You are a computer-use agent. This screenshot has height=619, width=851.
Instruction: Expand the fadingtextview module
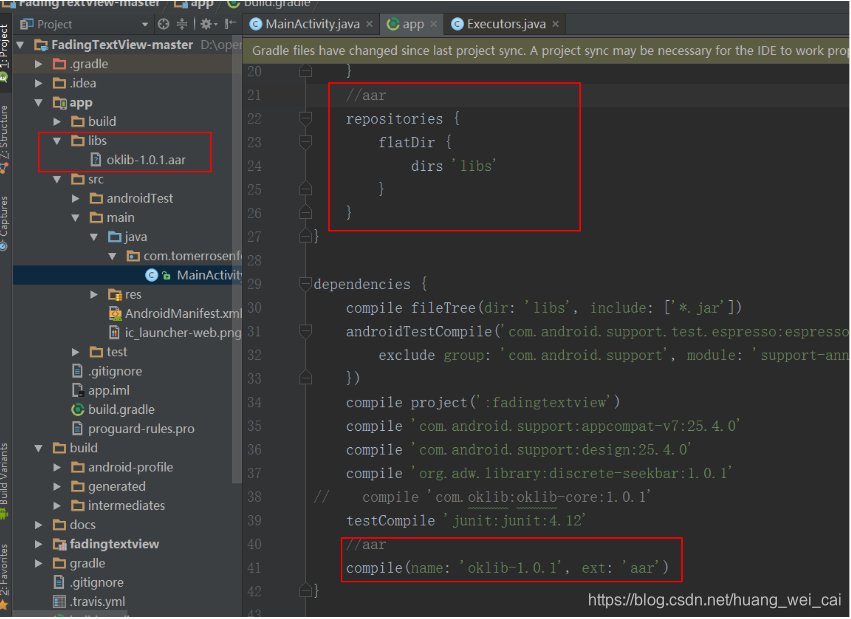39,544
